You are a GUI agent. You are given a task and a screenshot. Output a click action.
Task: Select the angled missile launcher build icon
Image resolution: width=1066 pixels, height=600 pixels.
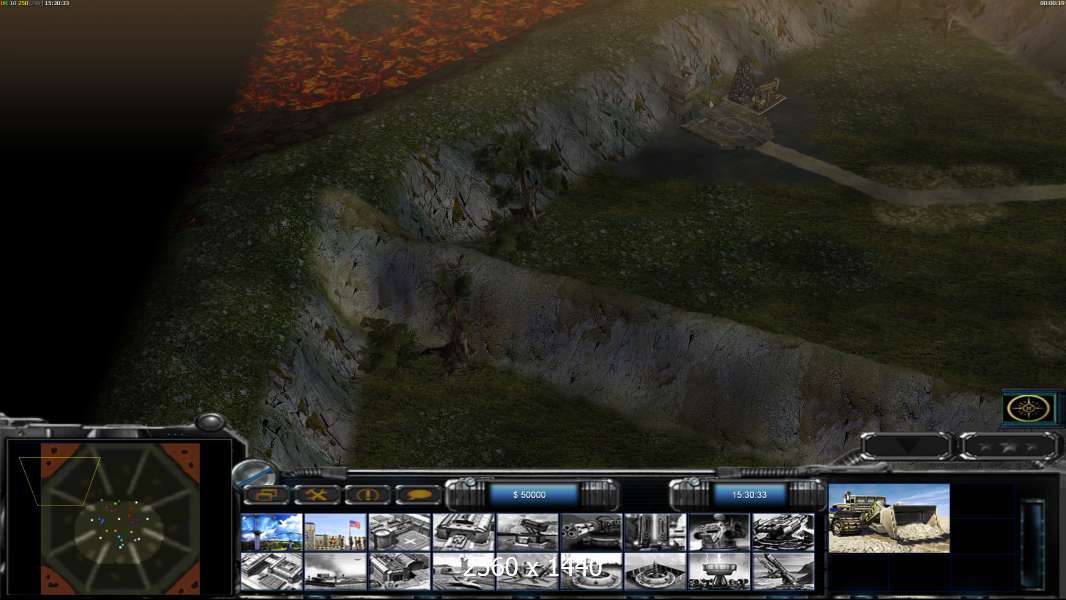[x=783, y=571]
